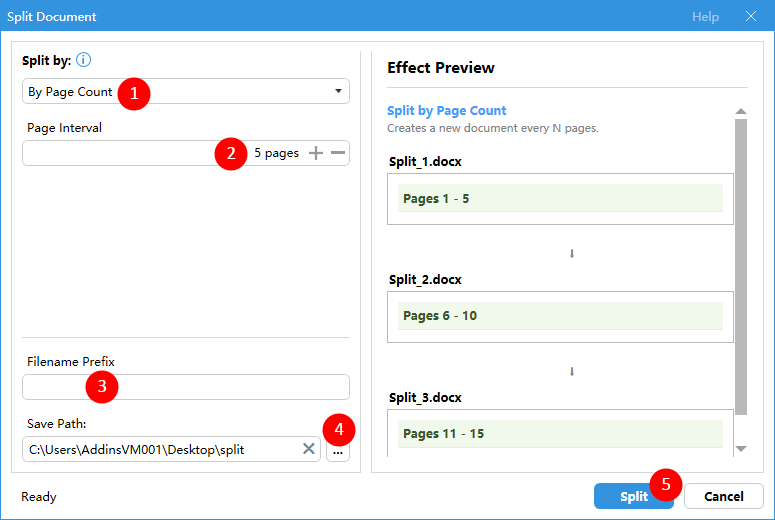Click the Split_2.docx file name
The image size is (775, 520).
point(425,280)
